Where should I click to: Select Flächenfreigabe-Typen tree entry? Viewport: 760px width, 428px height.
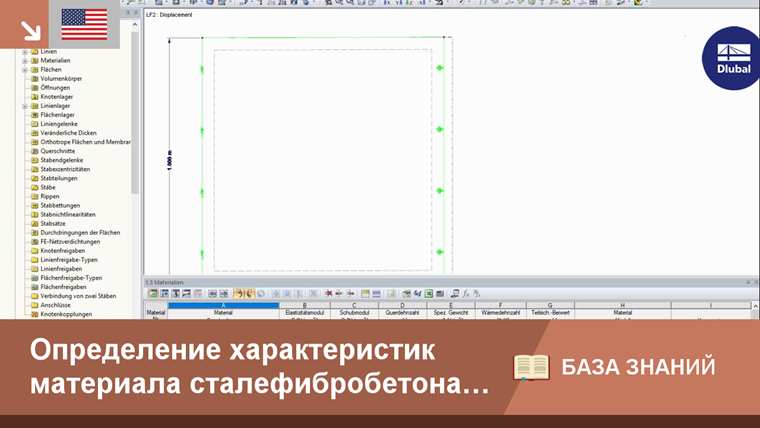coord(71,278)
